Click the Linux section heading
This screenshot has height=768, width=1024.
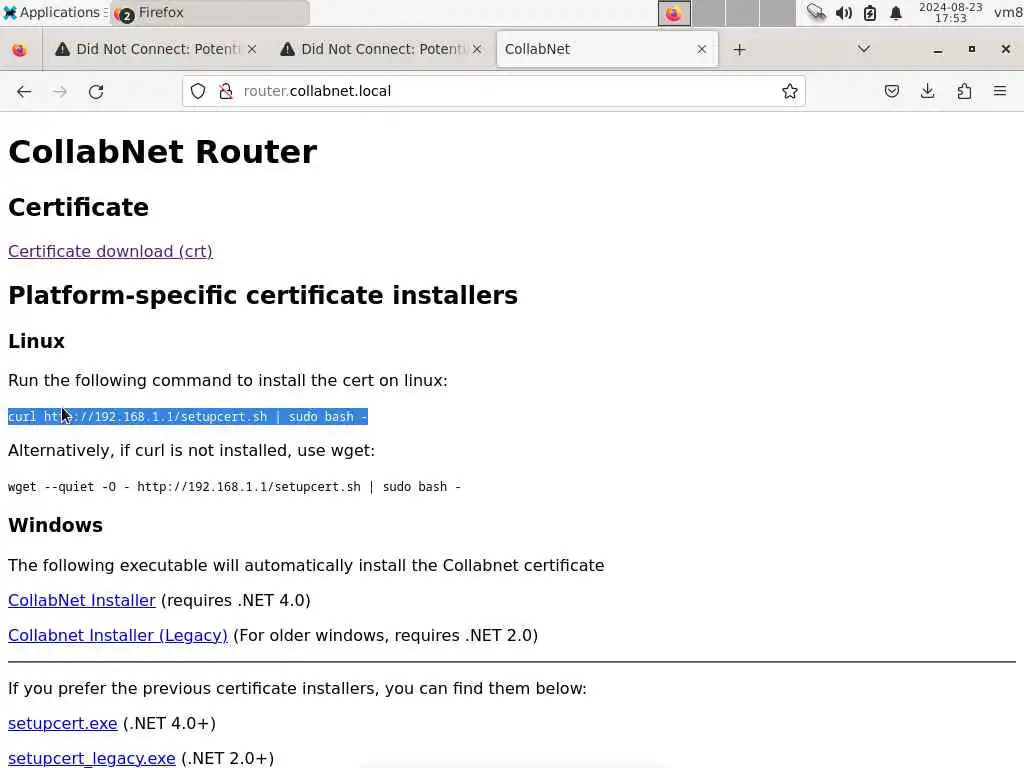pos(37,341)
